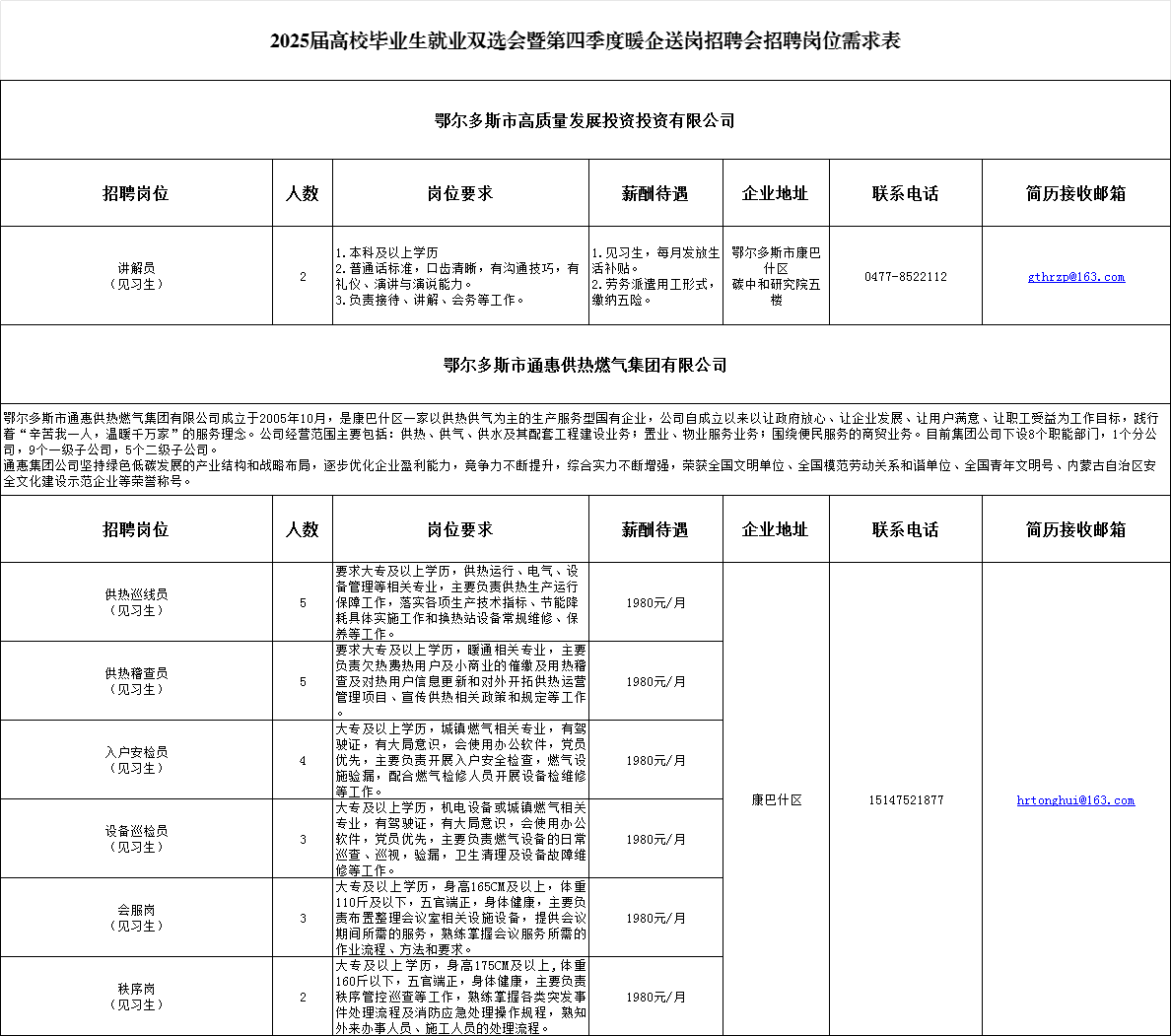Select 招聘岗位 header above the 讲解员 cell
1171x1036 pixels.
click(136, 193)
